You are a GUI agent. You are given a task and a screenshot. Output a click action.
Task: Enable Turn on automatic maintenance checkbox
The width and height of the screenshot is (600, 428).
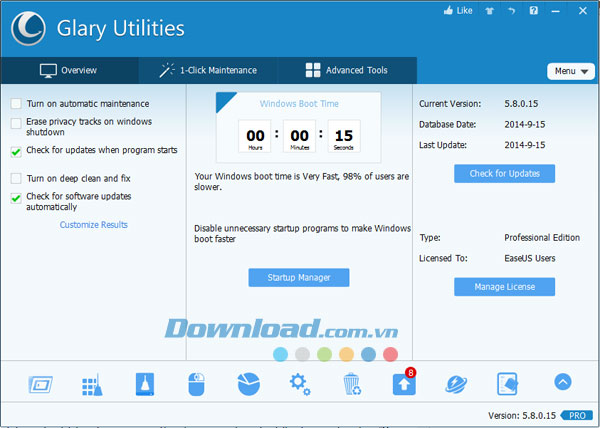click(16, 104)
